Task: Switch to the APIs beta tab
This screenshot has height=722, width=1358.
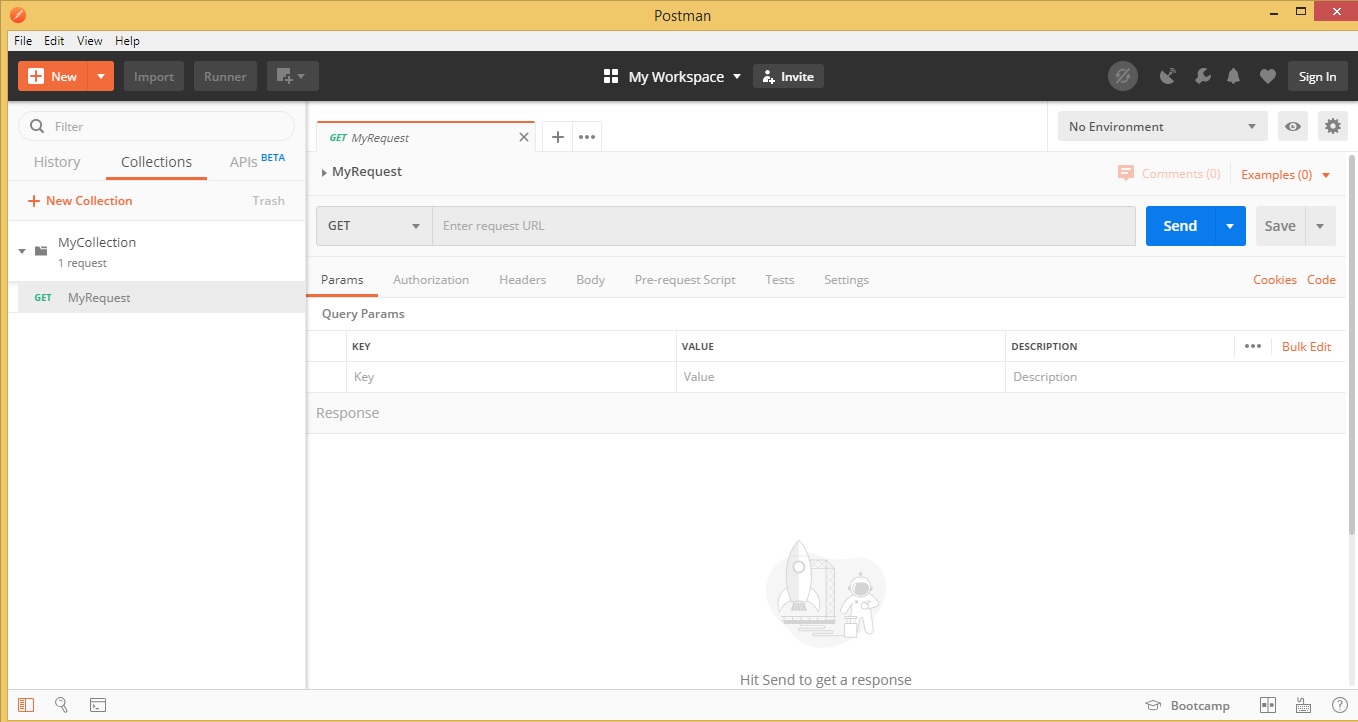Action: pyautogui.click(x=257, y=161)
